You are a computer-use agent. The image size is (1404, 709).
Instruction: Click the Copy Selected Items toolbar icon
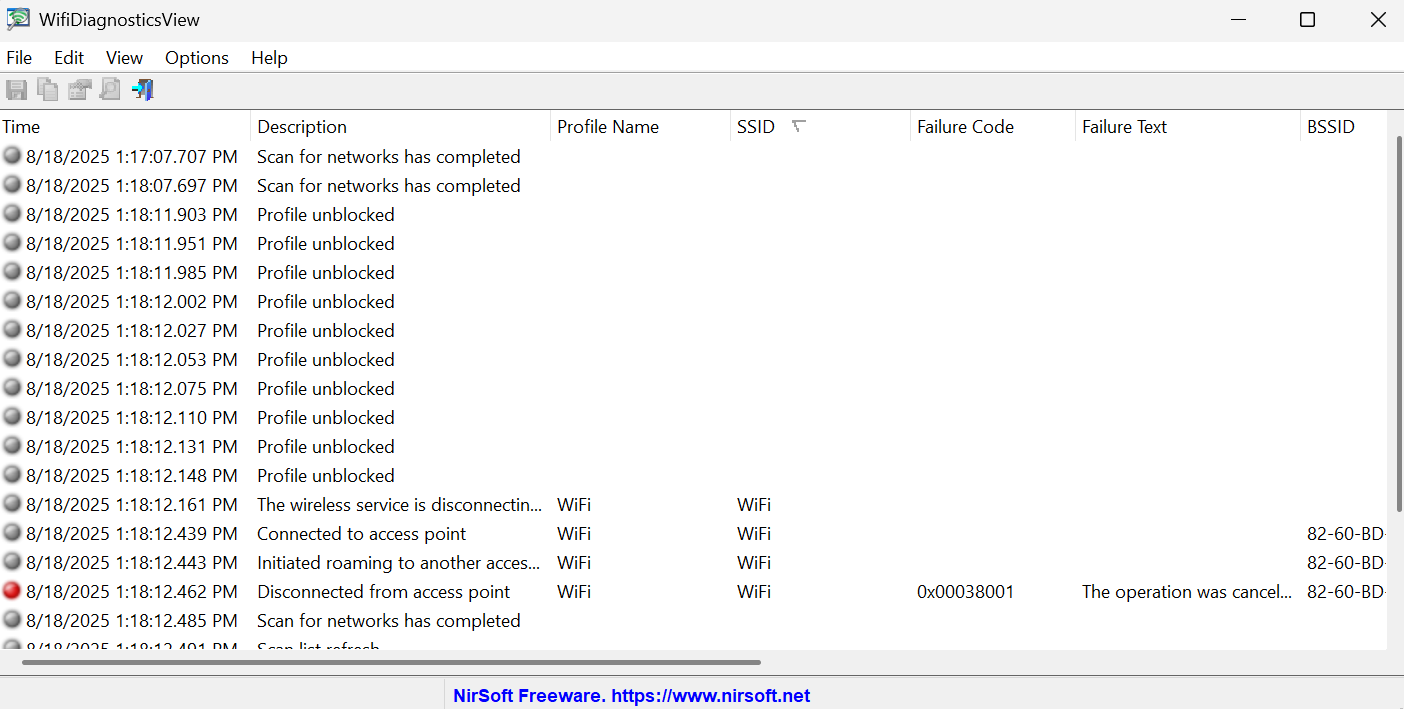click(47, 90)
